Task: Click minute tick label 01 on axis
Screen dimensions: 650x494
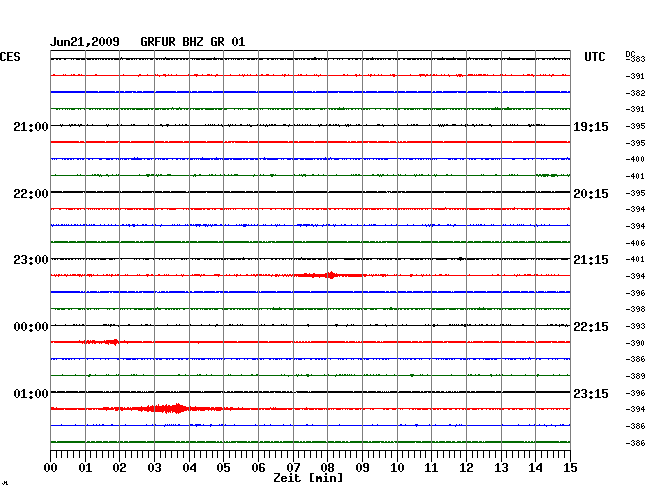Action: [x=85, y=467]
